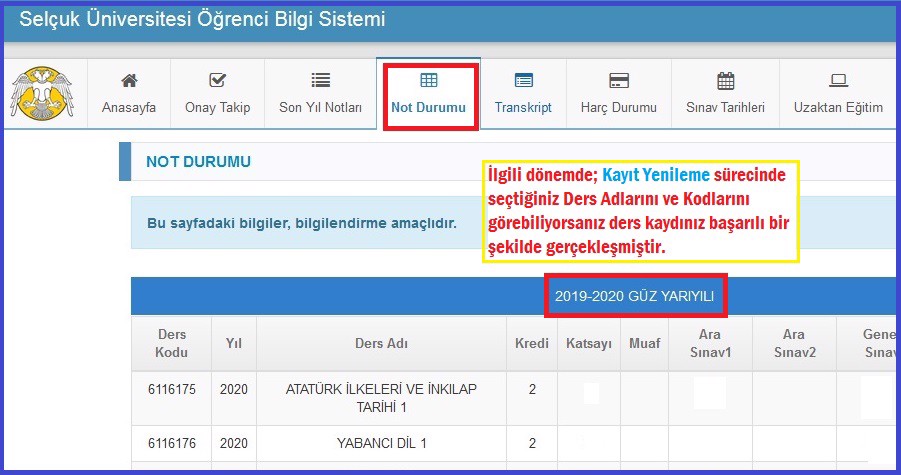The height and width of the screenshot is (475, 901).
Task: Click the Selçuk University eagle logo
Action: point(35,93)
